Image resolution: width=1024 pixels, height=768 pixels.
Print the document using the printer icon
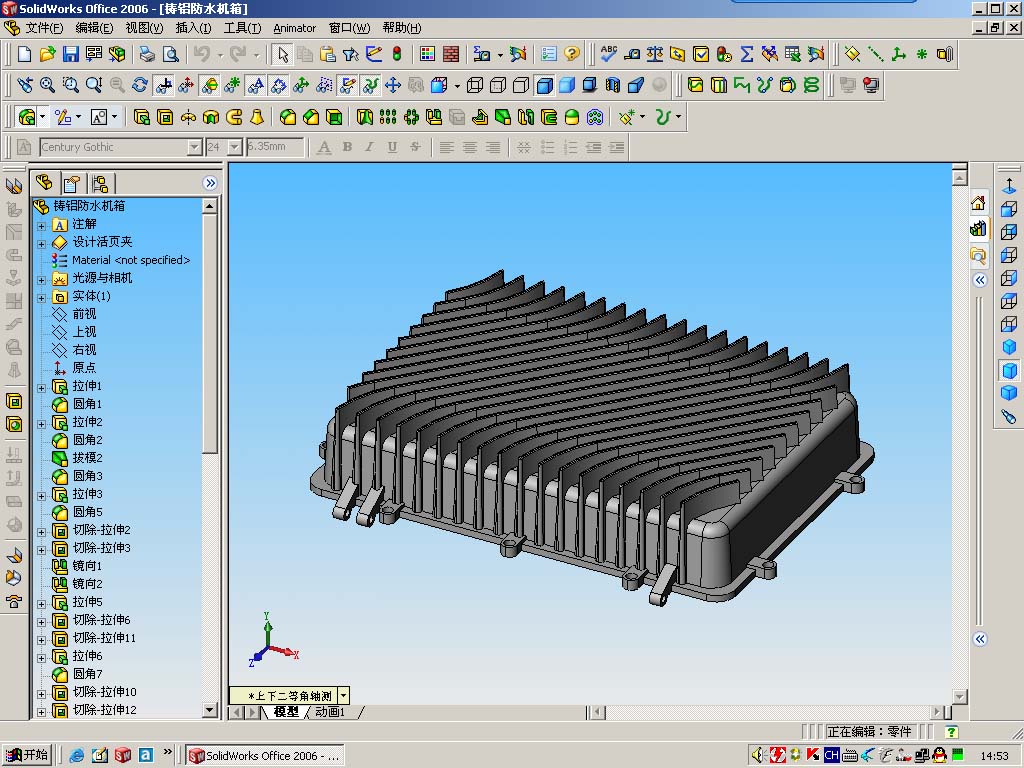tap(147, 54)
